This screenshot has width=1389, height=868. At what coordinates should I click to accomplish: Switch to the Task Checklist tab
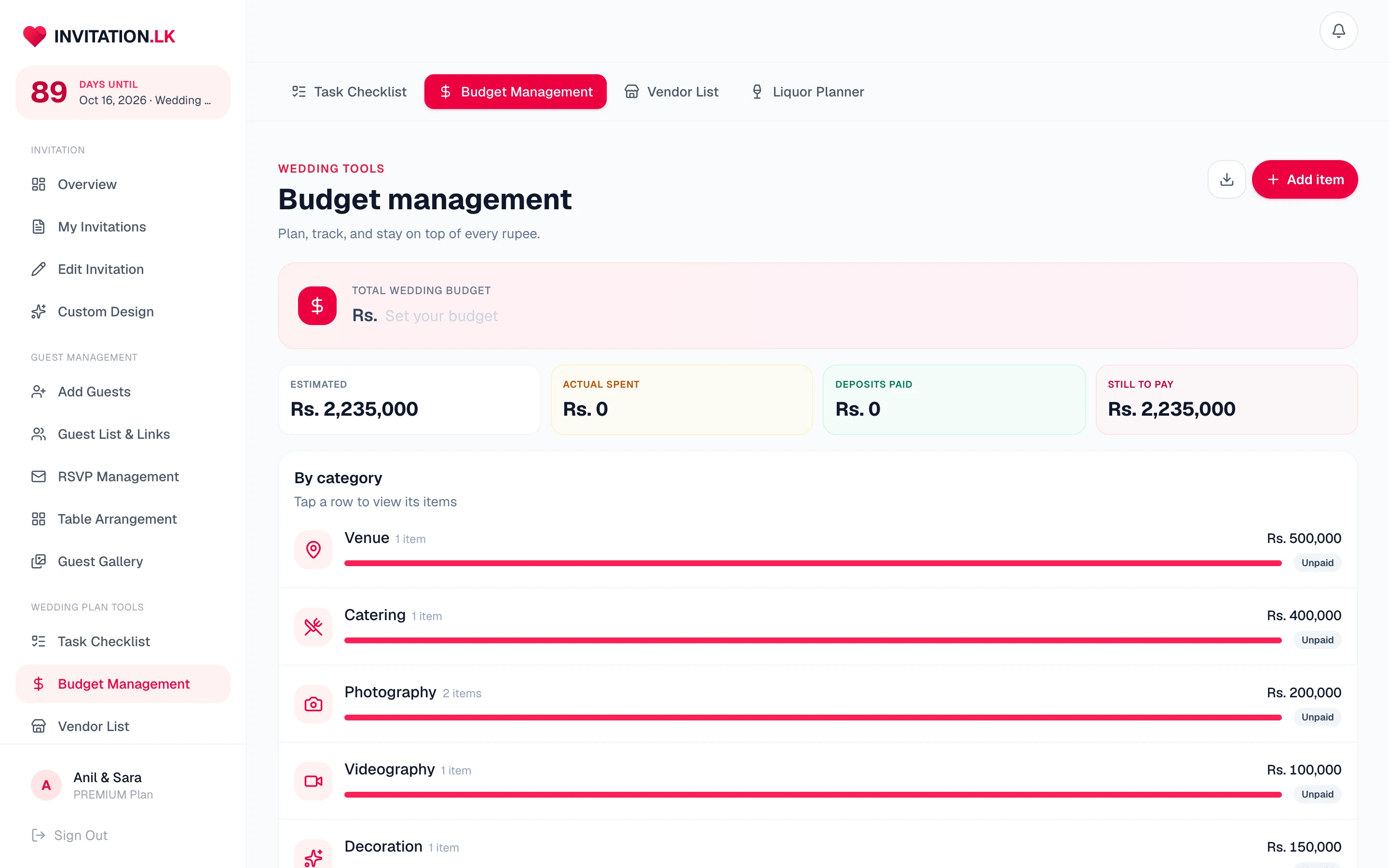(x=349, y=92)
